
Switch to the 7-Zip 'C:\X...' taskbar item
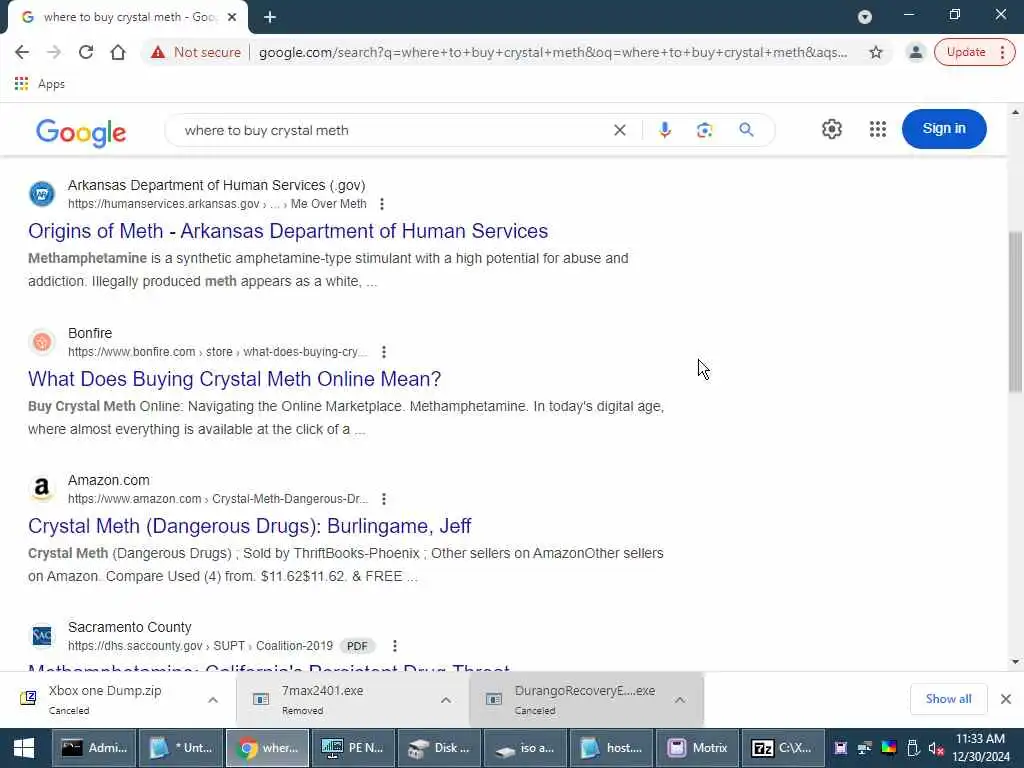(784, 748)
